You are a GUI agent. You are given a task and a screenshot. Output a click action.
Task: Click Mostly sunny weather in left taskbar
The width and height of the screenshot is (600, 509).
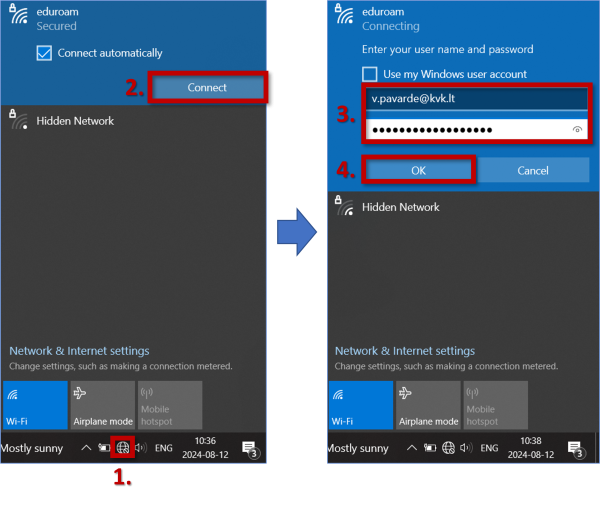[32, 448]
